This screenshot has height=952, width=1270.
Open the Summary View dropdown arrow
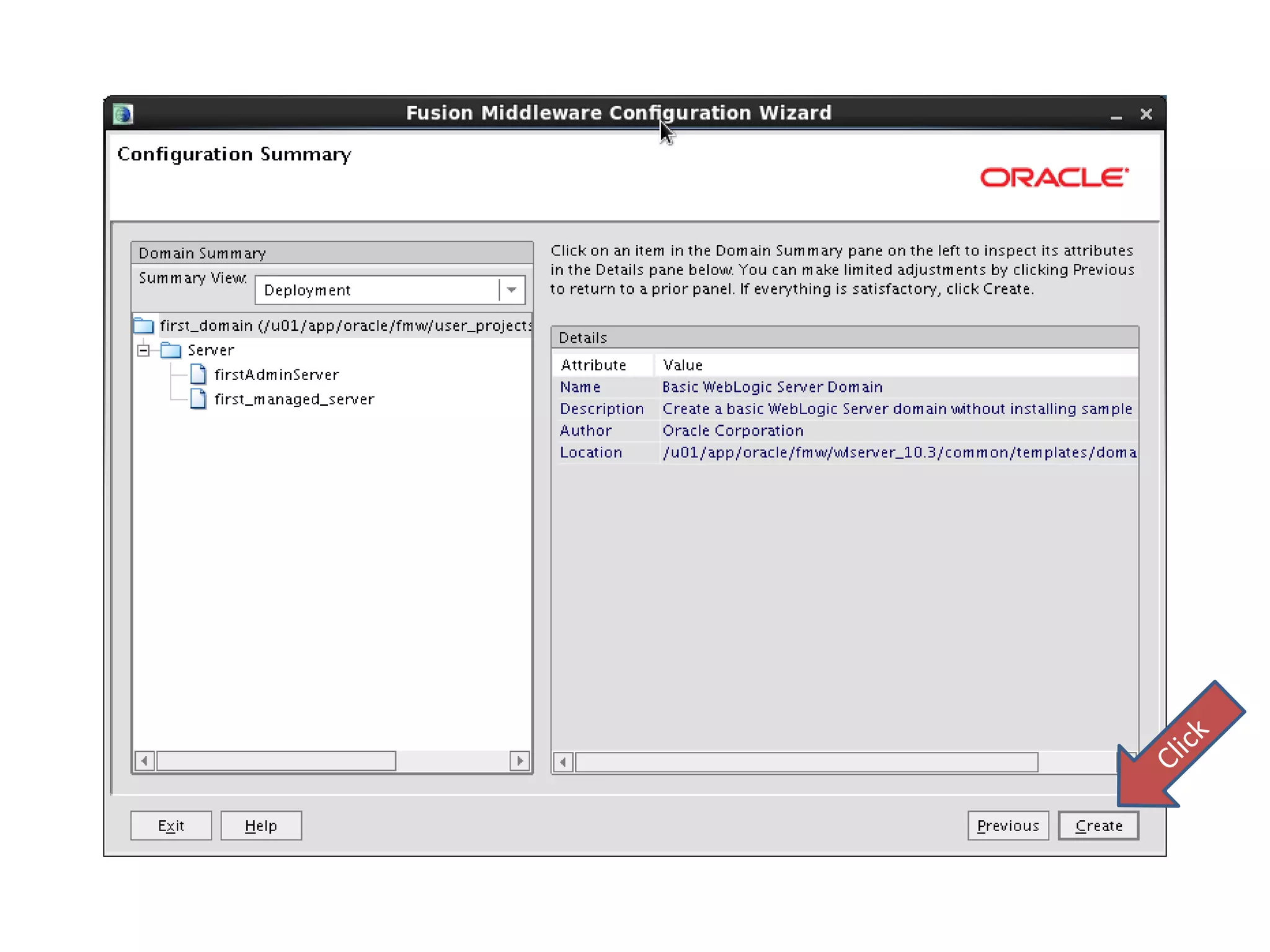pos(512,290)
